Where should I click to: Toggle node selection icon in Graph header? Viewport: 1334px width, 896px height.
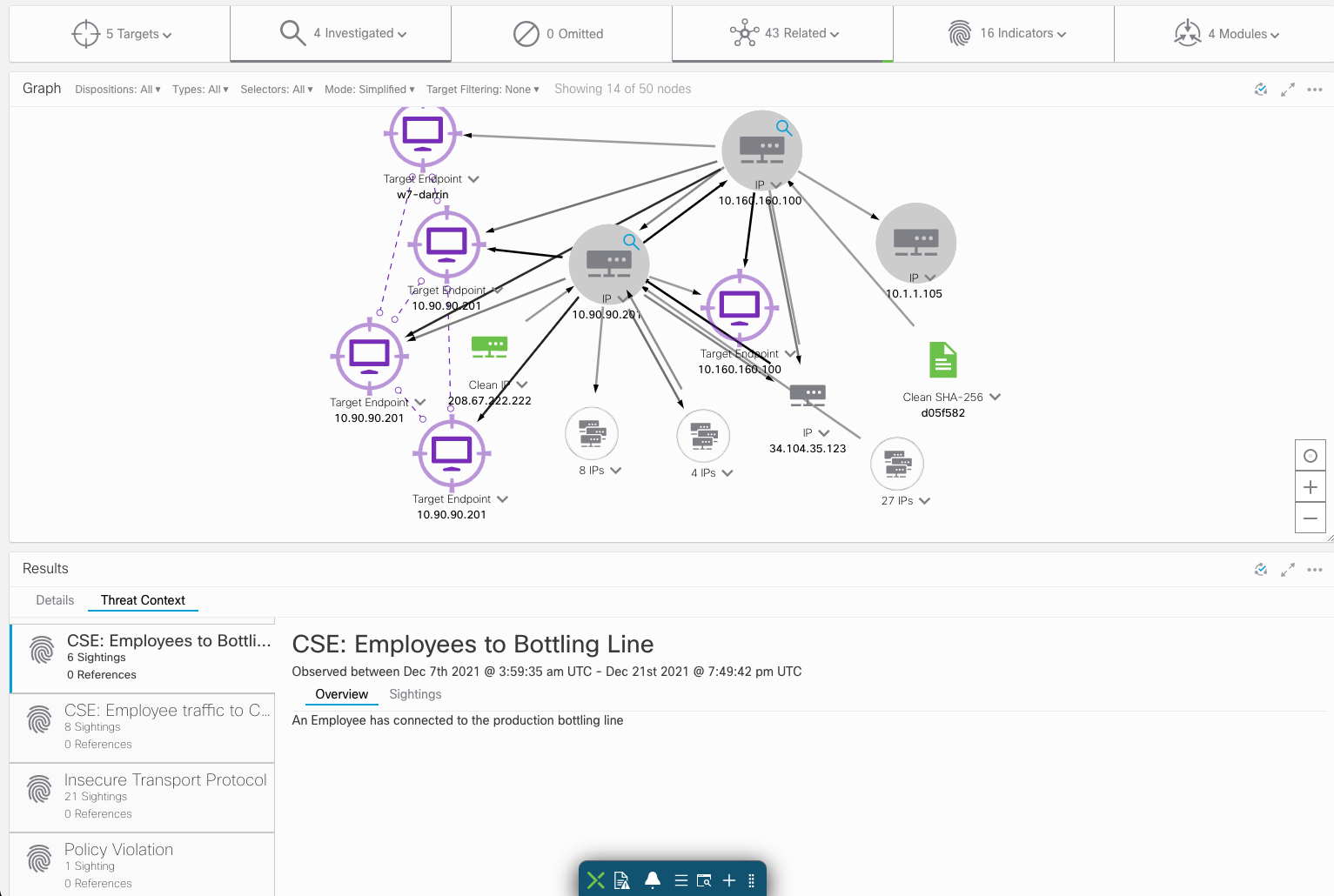click(1261, 89)
